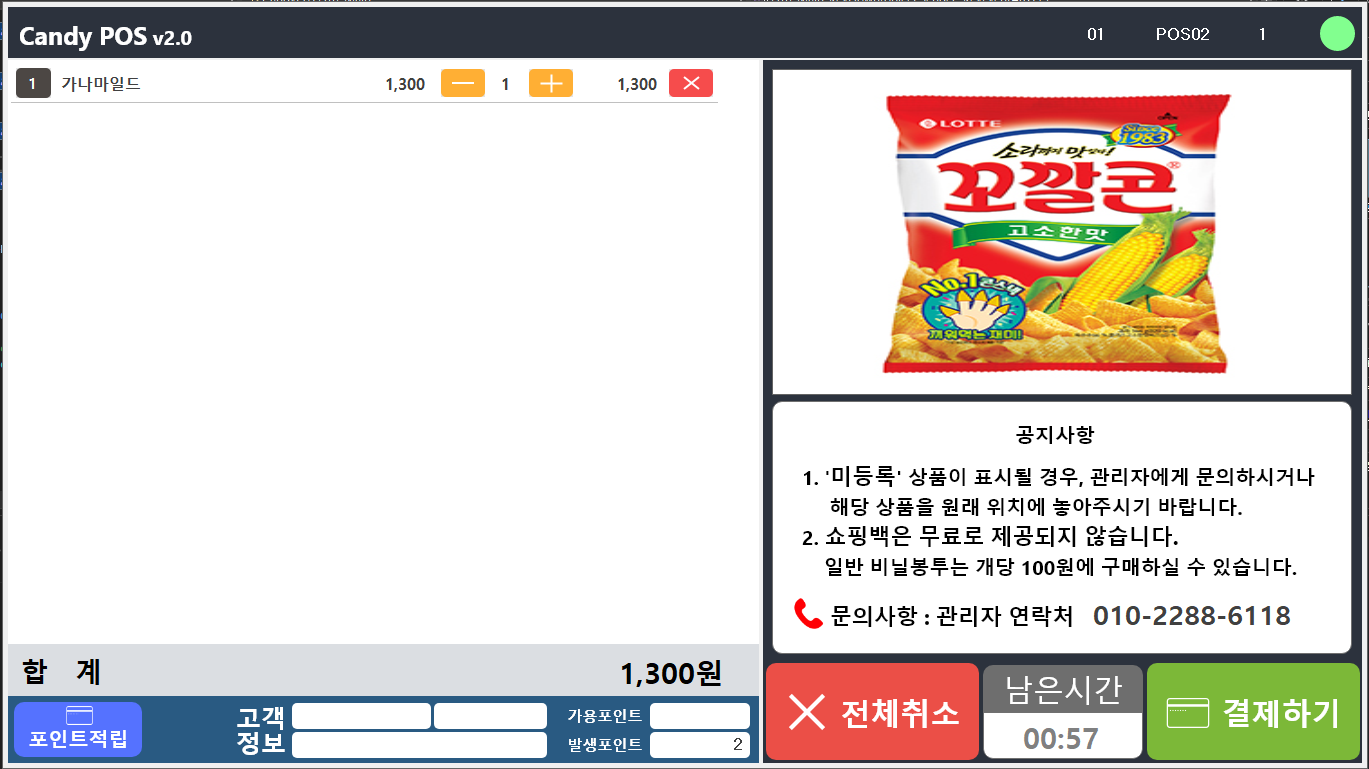This screenshot has width=1369, height=769.
Task: Click the green status indicator circle
Action: click(1337, 34)
